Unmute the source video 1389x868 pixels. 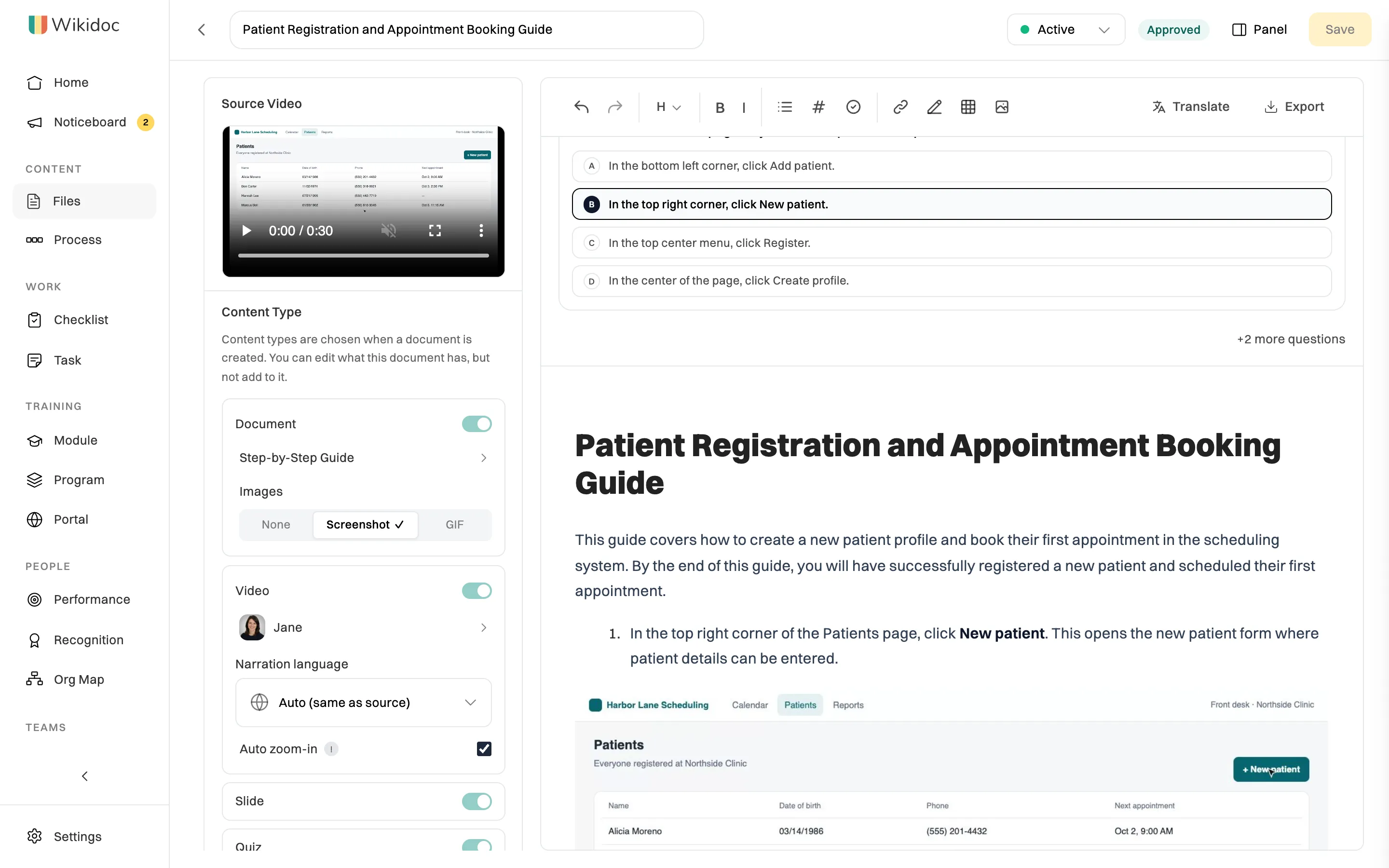click(x=389, y=231)
